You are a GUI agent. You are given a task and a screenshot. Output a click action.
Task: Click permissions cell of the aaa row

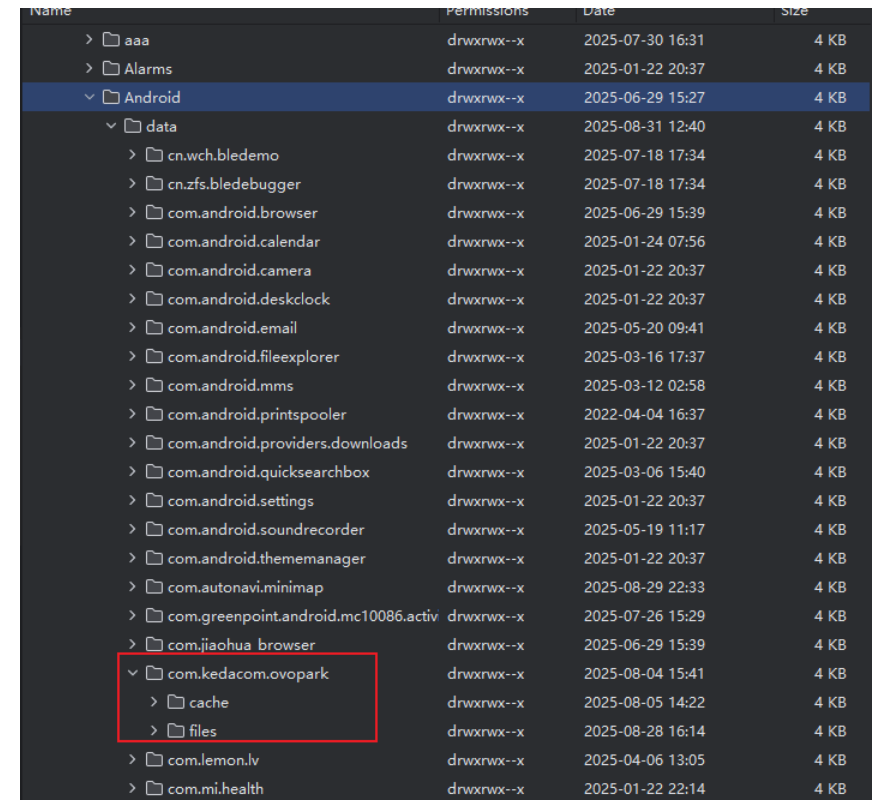[x=485, y=40]
